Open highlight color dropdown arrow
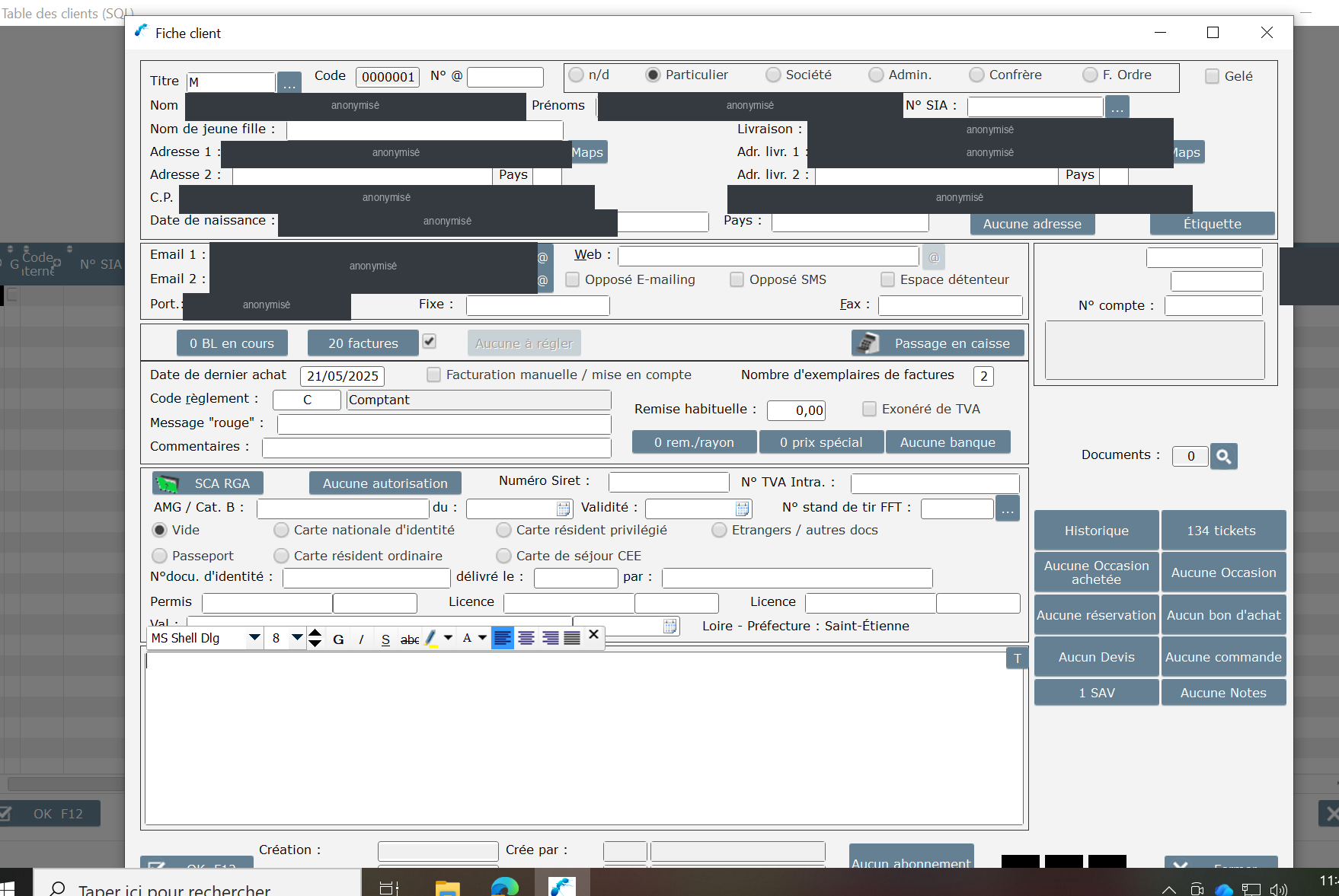The image size is (1339, 896). [448, 638]
